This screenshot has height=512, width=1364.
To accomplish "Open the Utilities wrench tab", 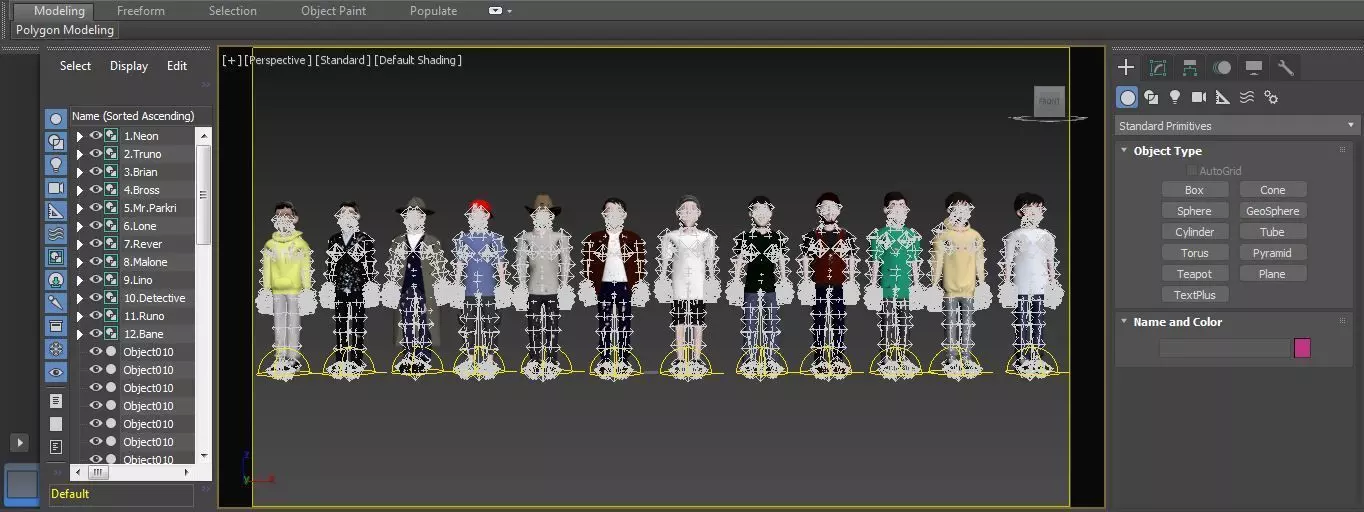I will (1286, 68).
